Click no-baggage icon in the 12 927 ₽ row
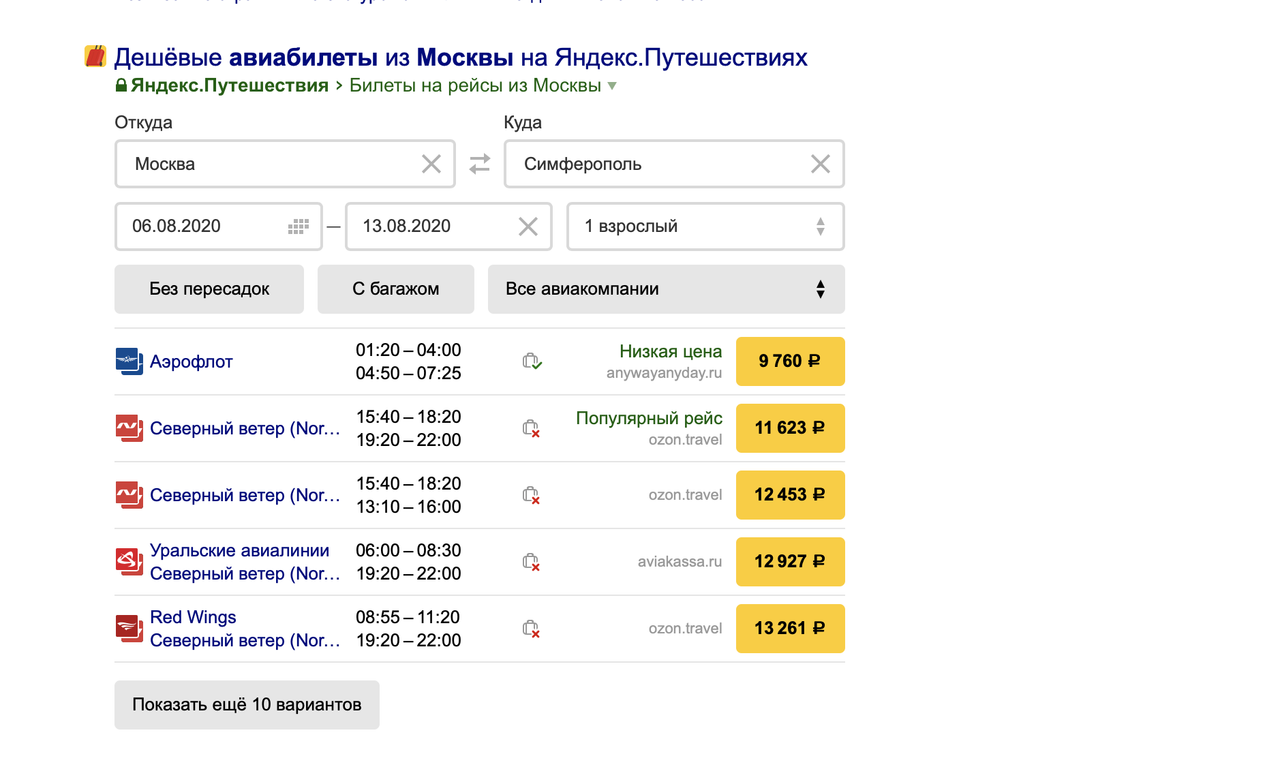 pos(532,562)
